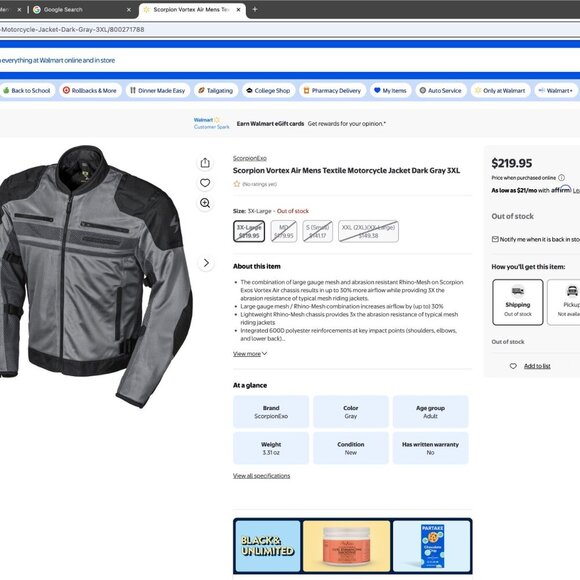Open Dinner Made Easy category

[x=158, y=90]
